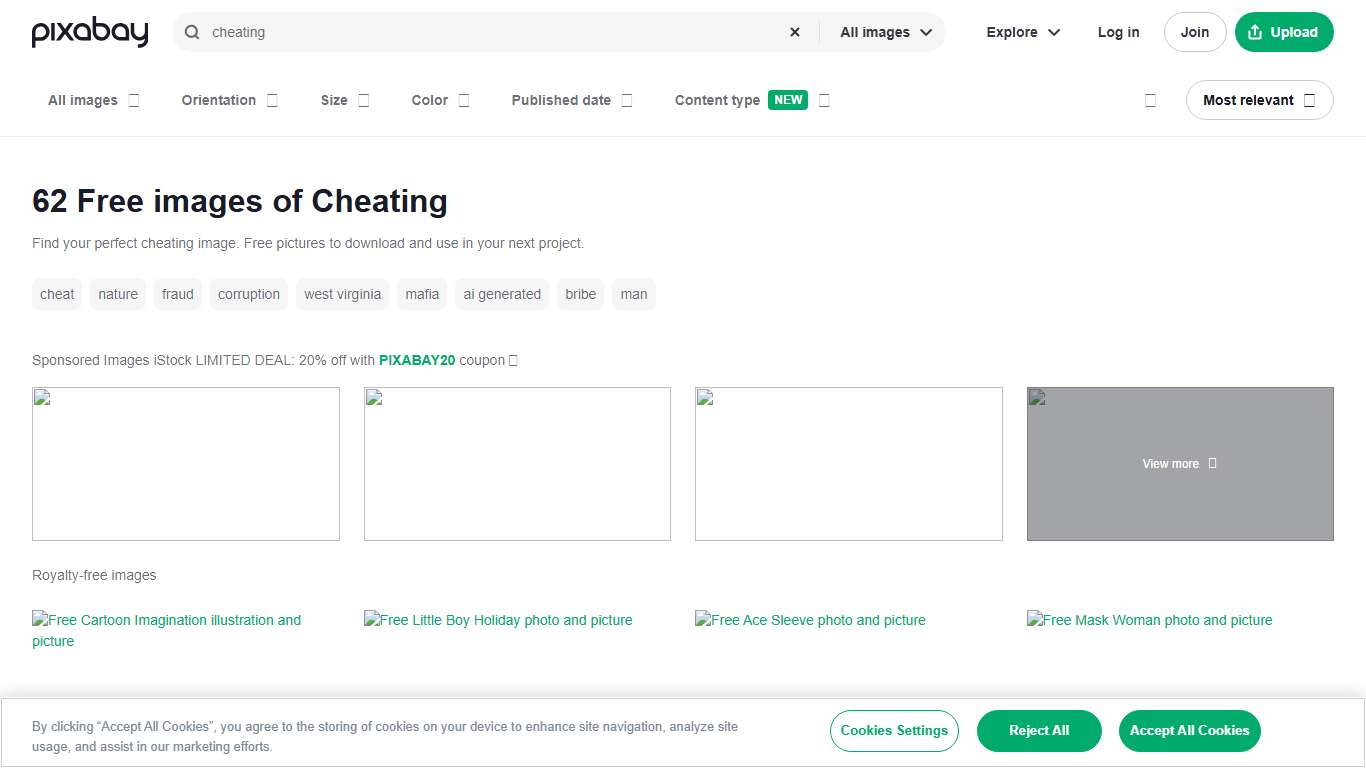Screen dimensions: 1366x768
Task: Clear the search query using the X icon
Action: pyautogui.click(x=794, y=32)
